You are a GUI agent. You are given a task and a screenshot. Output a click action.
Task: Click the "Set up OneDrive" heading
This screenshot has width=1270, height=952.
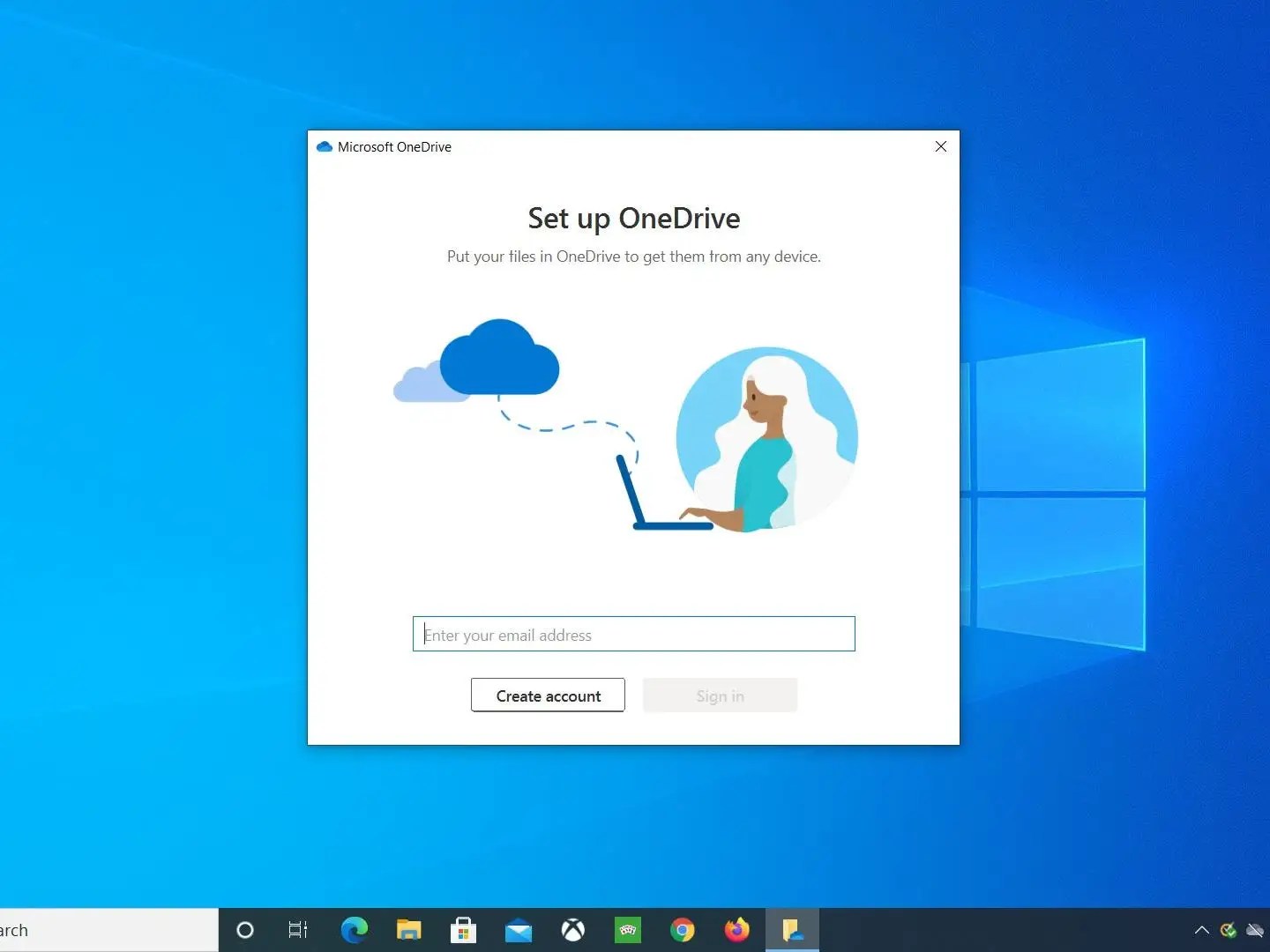click(x=634, y=218)
